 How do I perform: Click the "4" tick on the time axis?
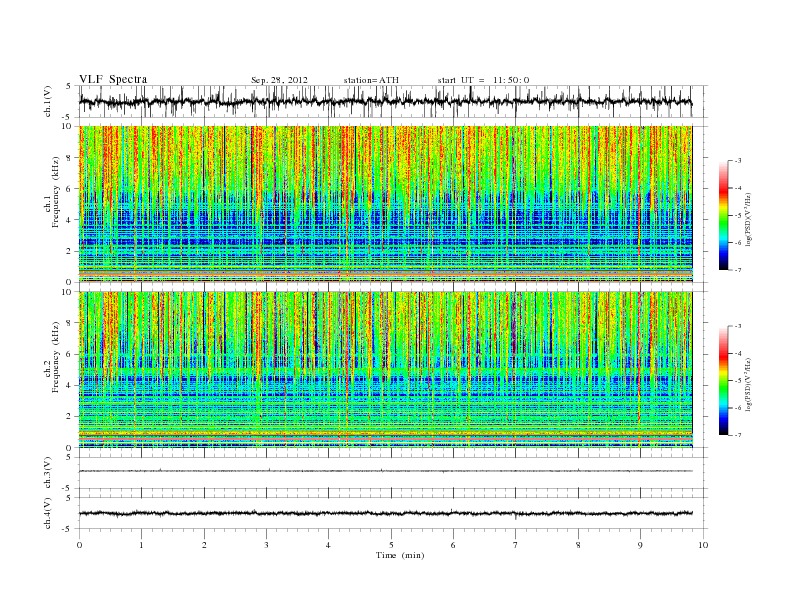(x=328, y=545)
